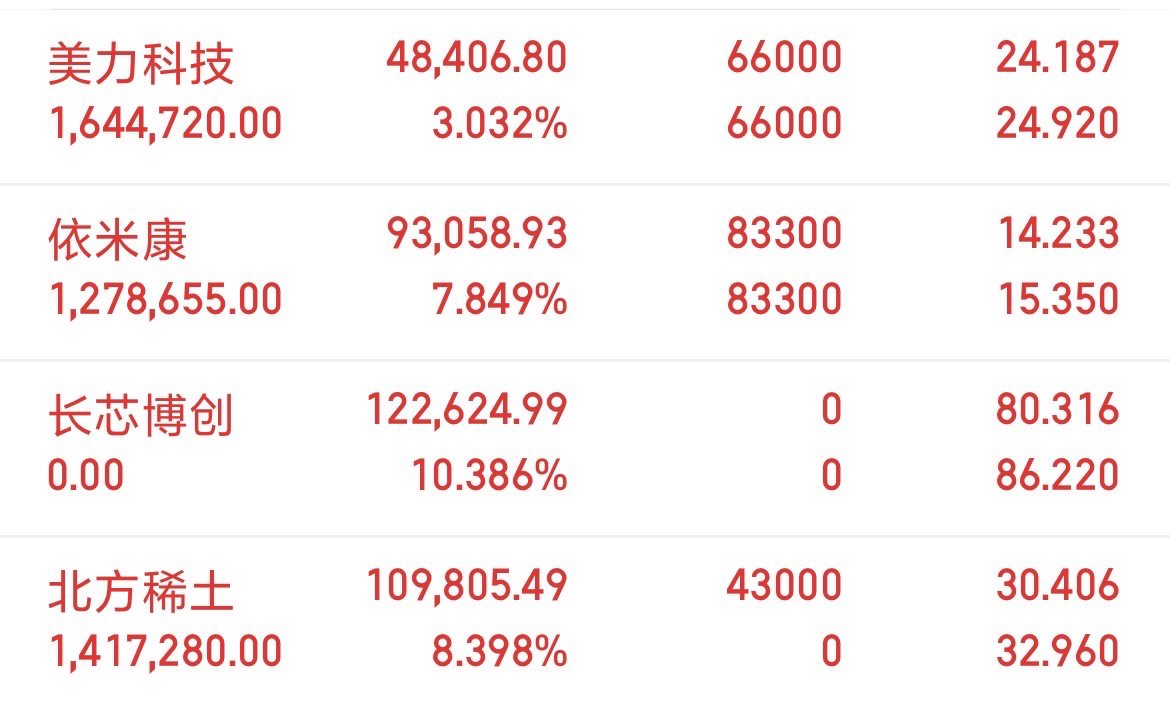Screen dimensions: 1170x714
Task: Tap the 3.032% profit ratio
Action: 500,123
